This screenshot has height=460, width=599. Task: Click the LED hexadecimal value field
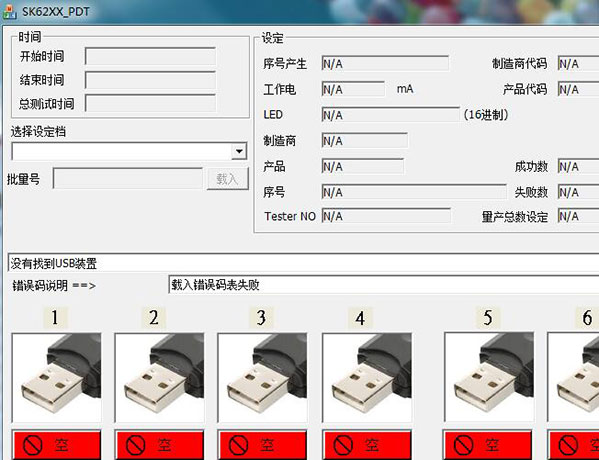(390, 115)
